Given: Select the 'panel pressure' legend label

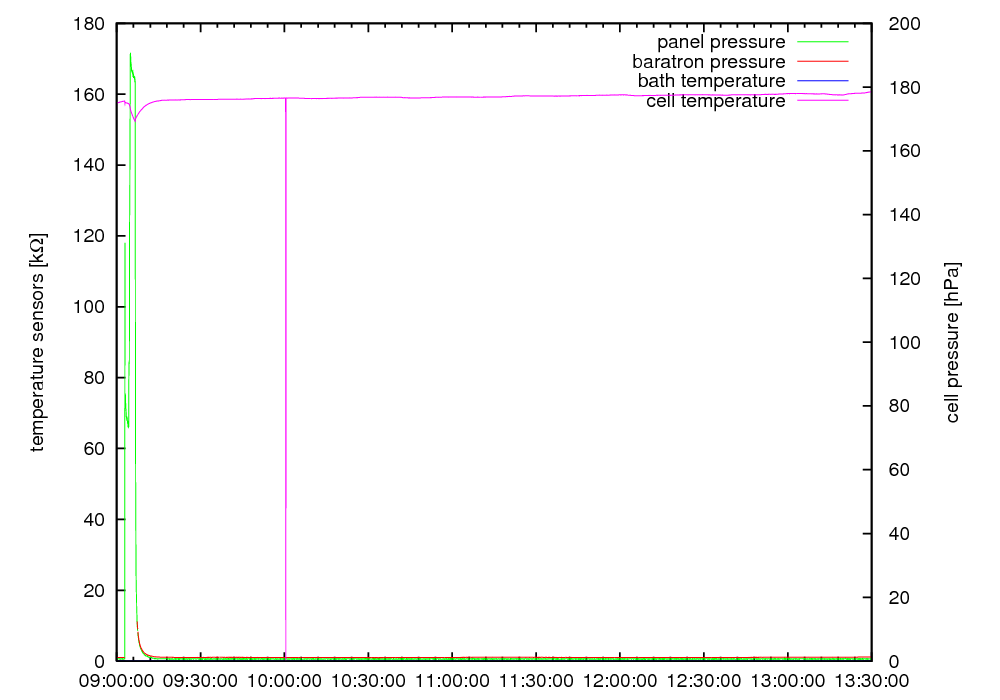Looking at the screenshot, I should tap(720, 42).
